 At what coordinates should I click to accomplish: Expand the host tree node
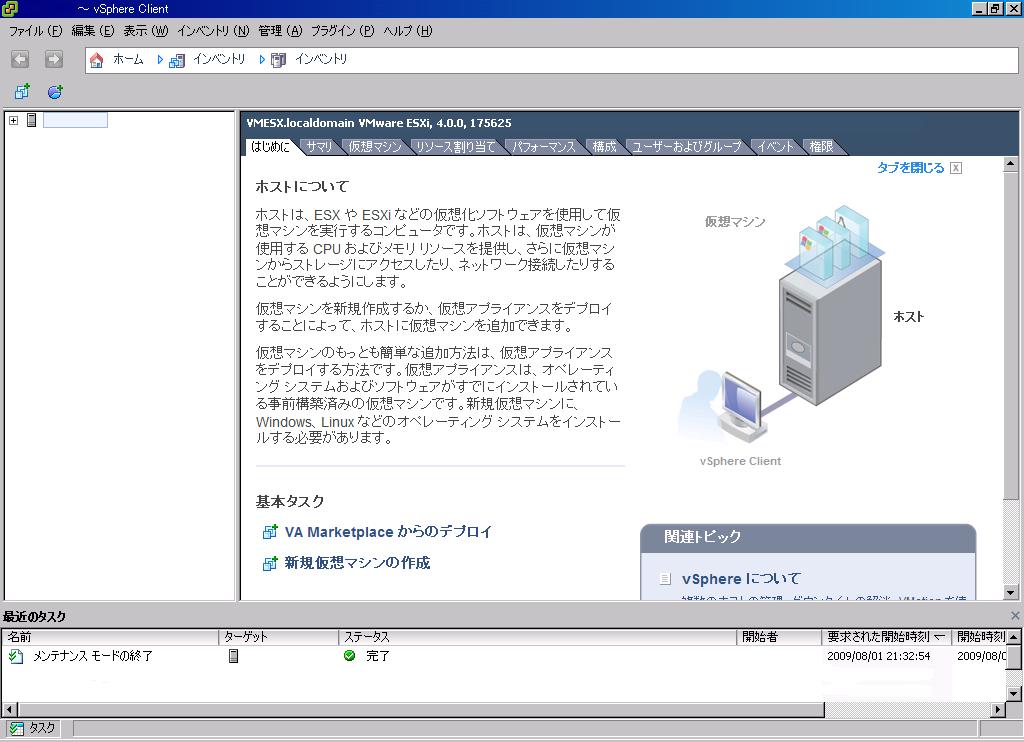click(x=13, y=120)
